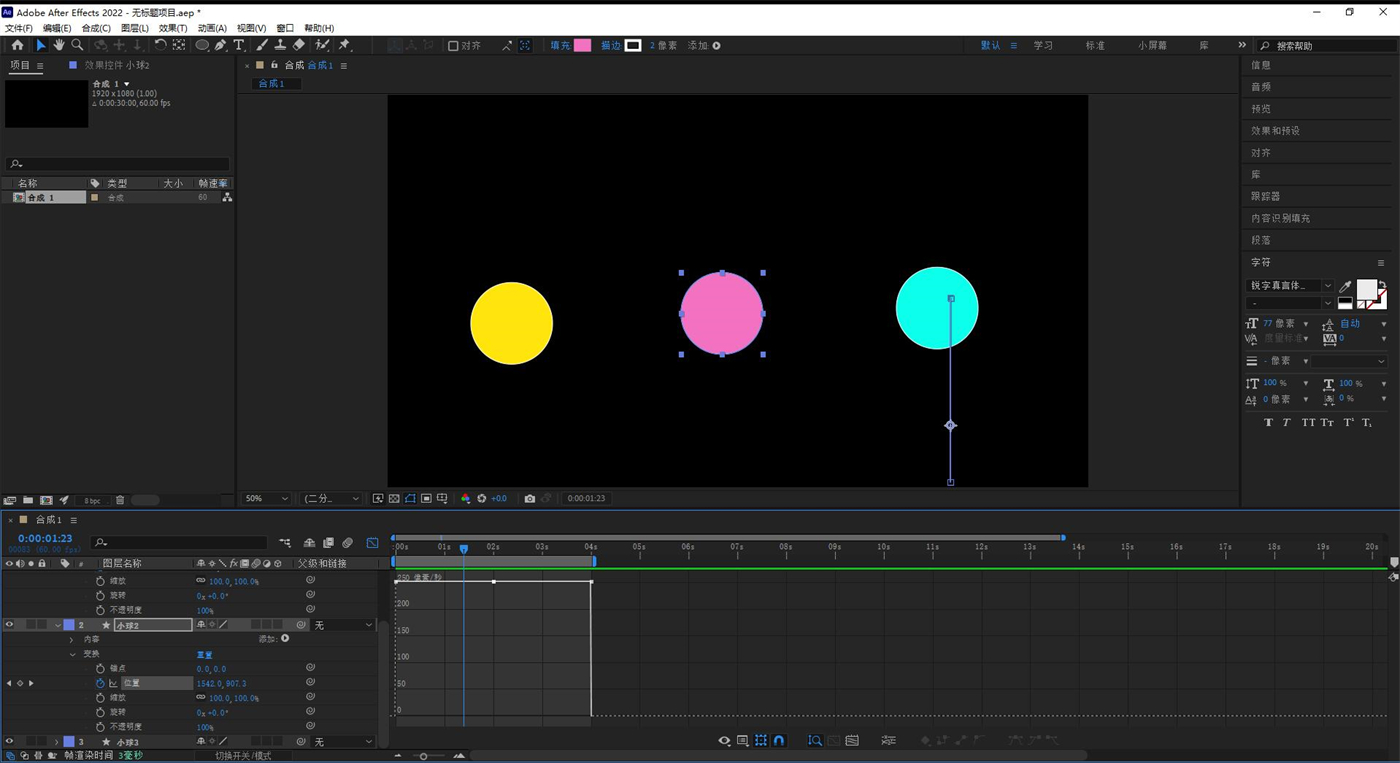Select the Puppet Pin tool
The height and width of the screenshot is (763, 1400).
pos(344,45)
